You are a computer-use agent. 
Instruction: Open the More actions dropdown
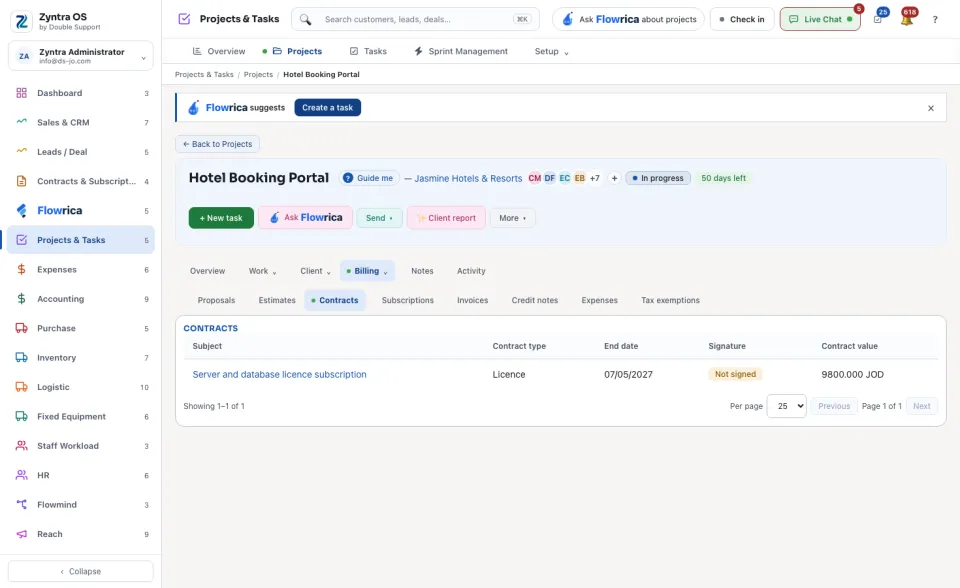pos(512,218)
